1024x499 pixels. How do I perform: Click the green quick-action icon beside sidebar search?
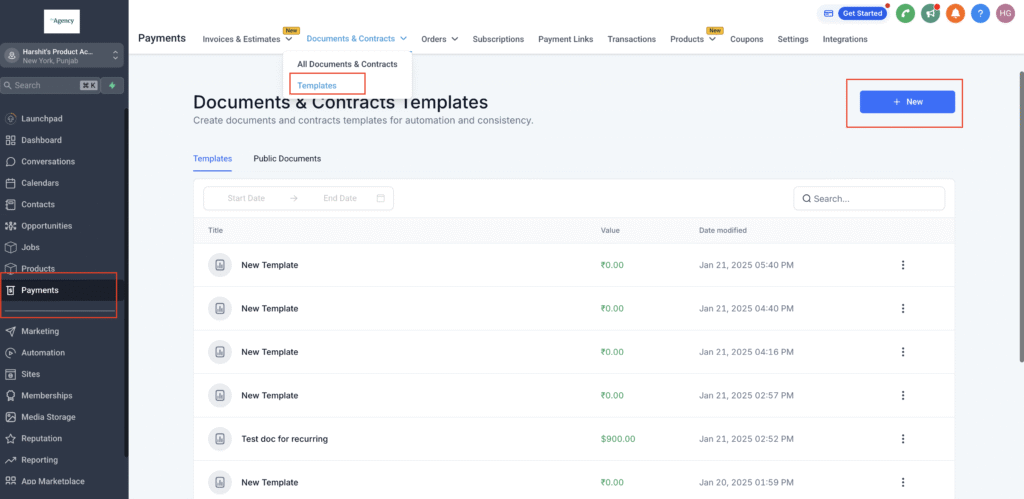[112, 85]
